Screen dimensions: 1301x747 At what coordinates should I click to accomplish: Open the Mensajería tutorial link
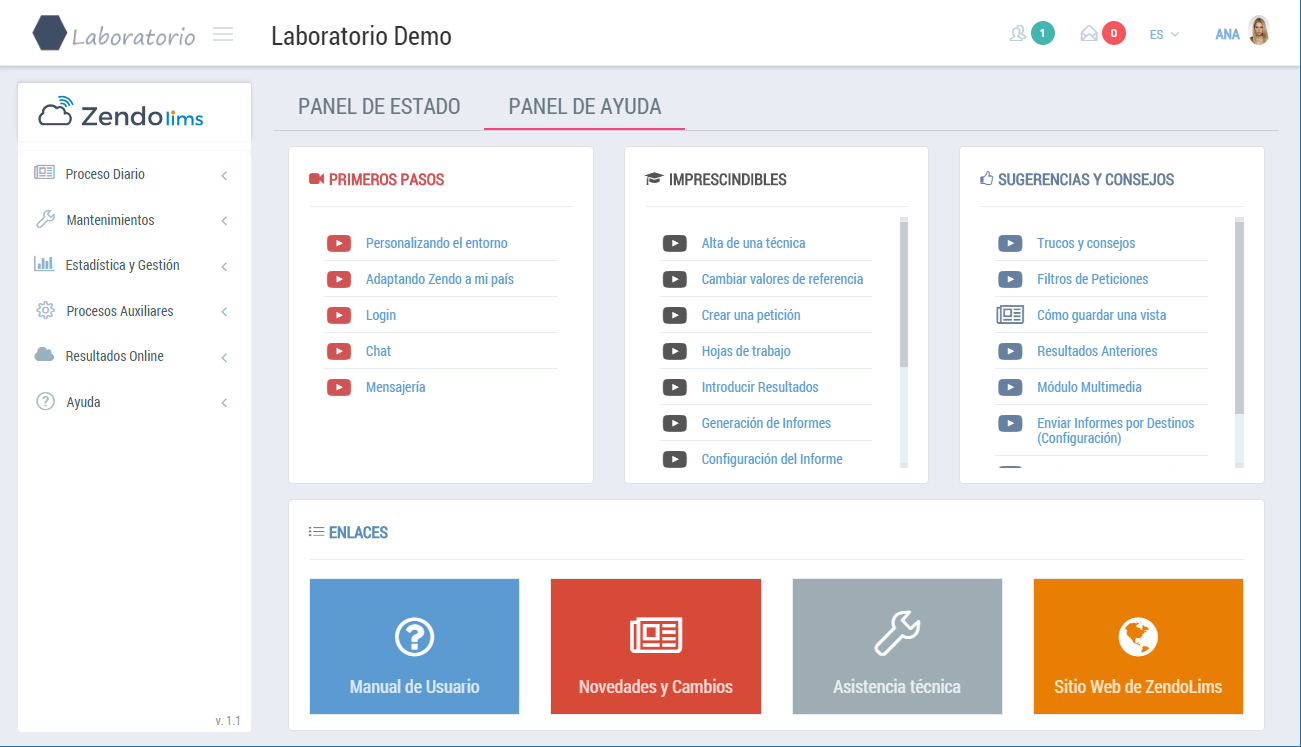(395, 387)
